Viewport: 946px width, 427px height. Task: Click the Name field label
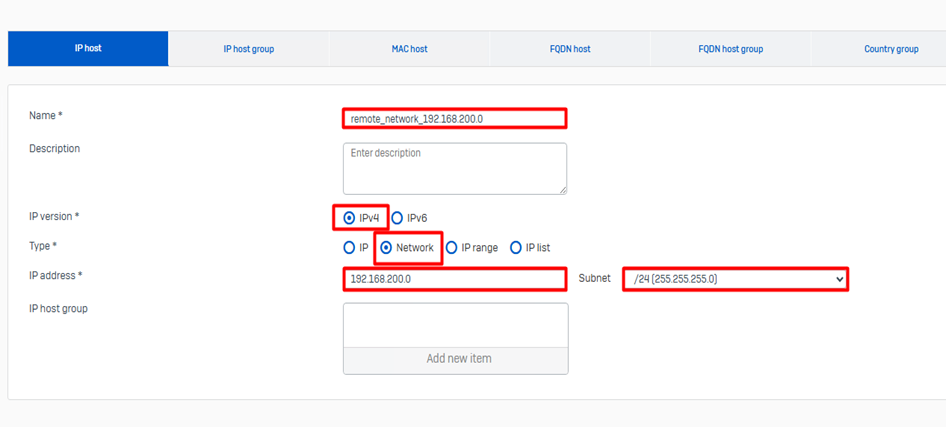pyautogui.click(x=45, y=116)
